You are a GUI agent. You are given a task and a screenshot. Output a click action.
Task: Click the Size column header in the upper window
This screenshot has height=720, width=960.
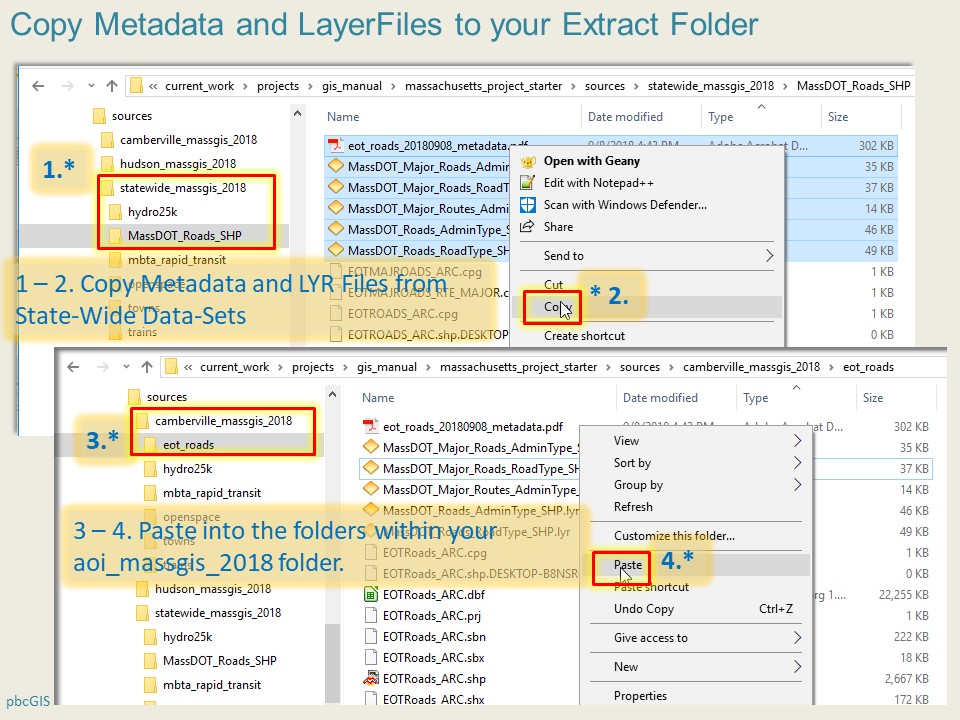click(837, 117)
